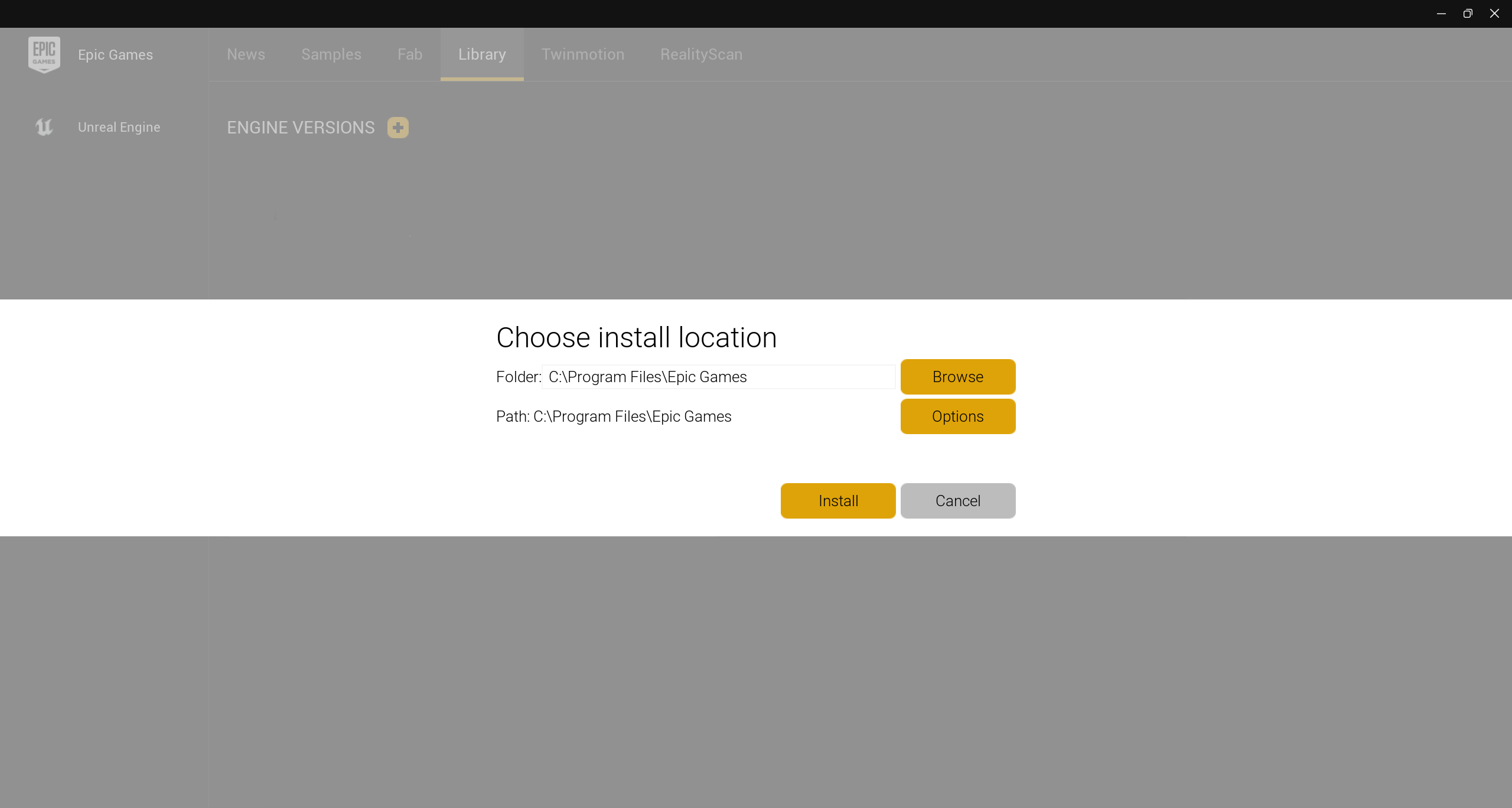
Task: Restore down the launcher window
Action: pyautogui.click(x=1468, y=13)
